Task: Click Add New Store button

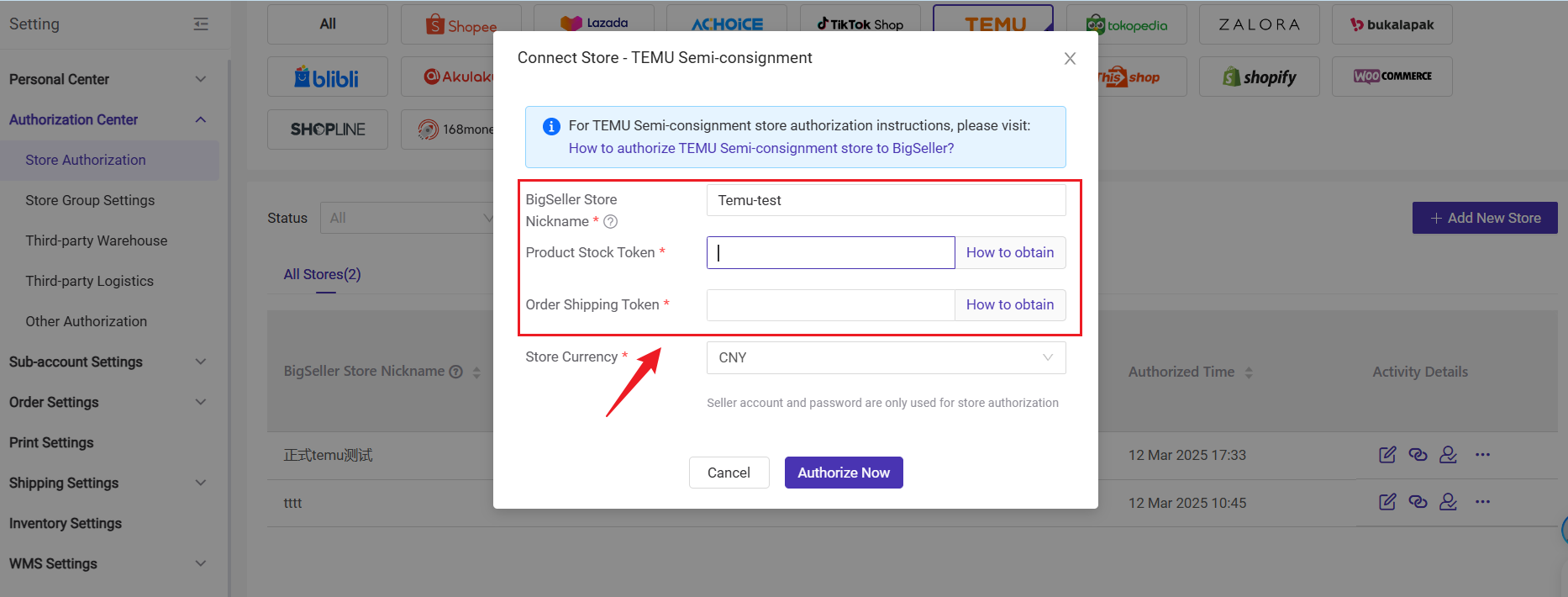Action: pyautogui.click(x=1485, y=218)
